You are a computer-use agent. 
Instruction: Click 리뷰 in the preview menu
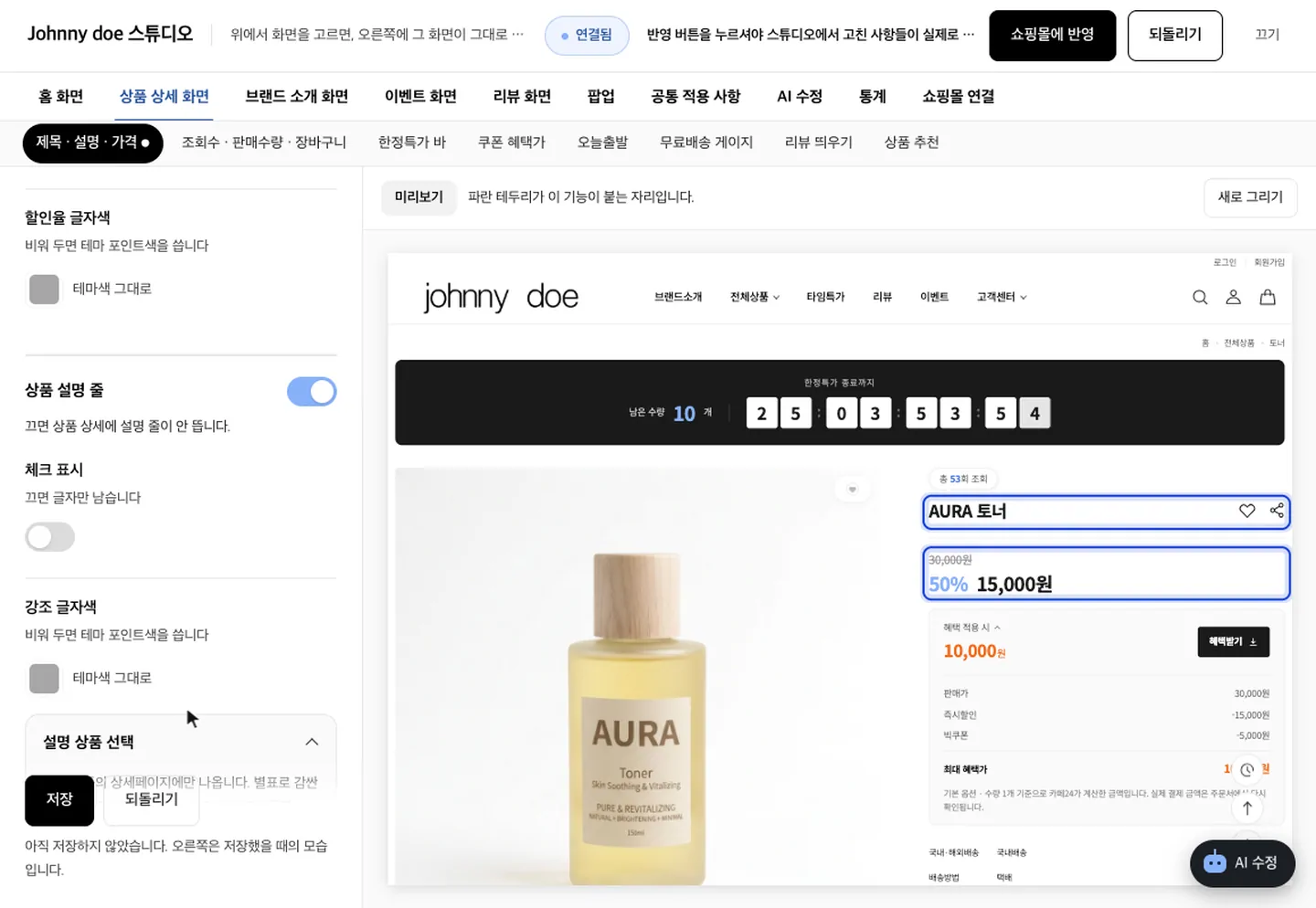[x=882, y=297]
